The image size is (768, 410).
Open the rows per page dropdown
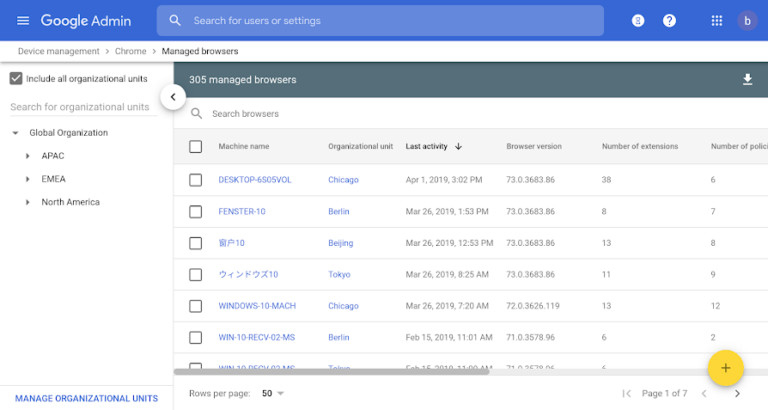pyautogui.click(x=273, y=394)
